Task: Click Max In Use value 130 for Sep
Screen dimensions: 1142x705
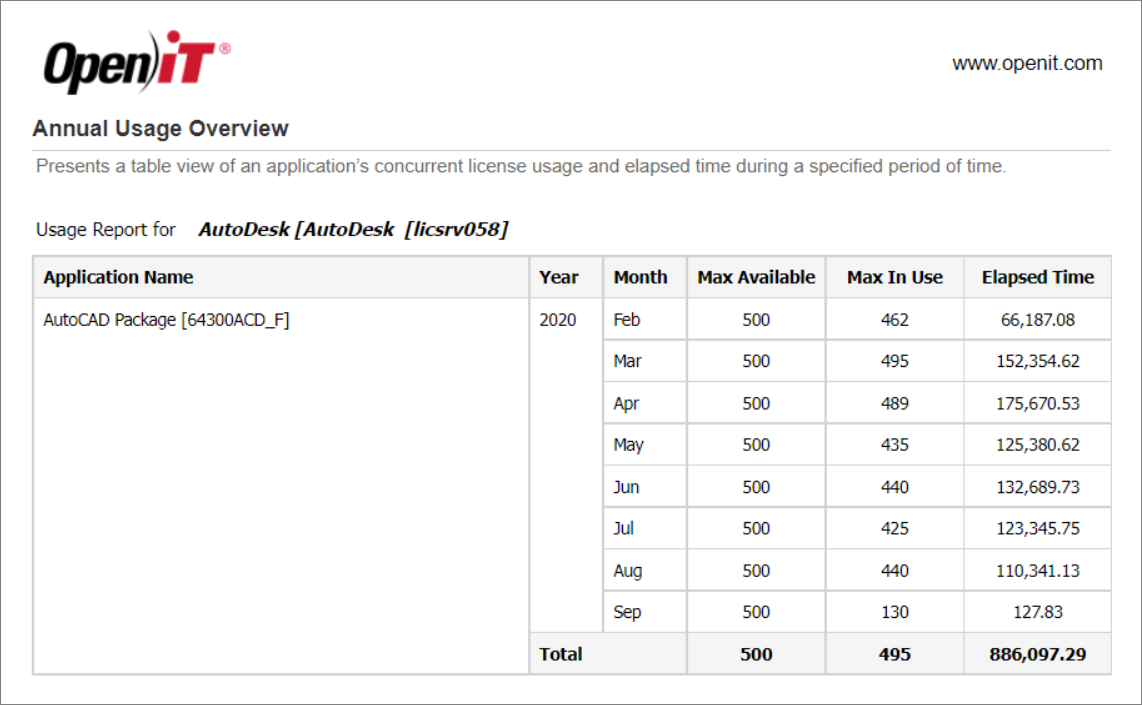Action: [894, 612]
